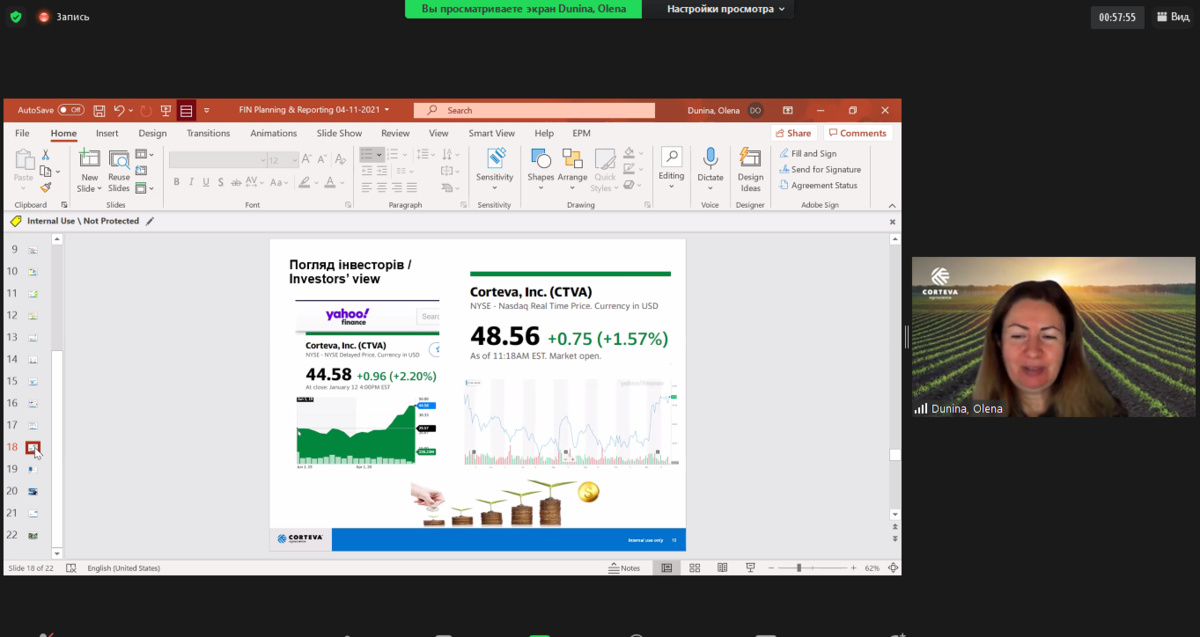Toggle text Shadow formatting

[x=221, y=182]
